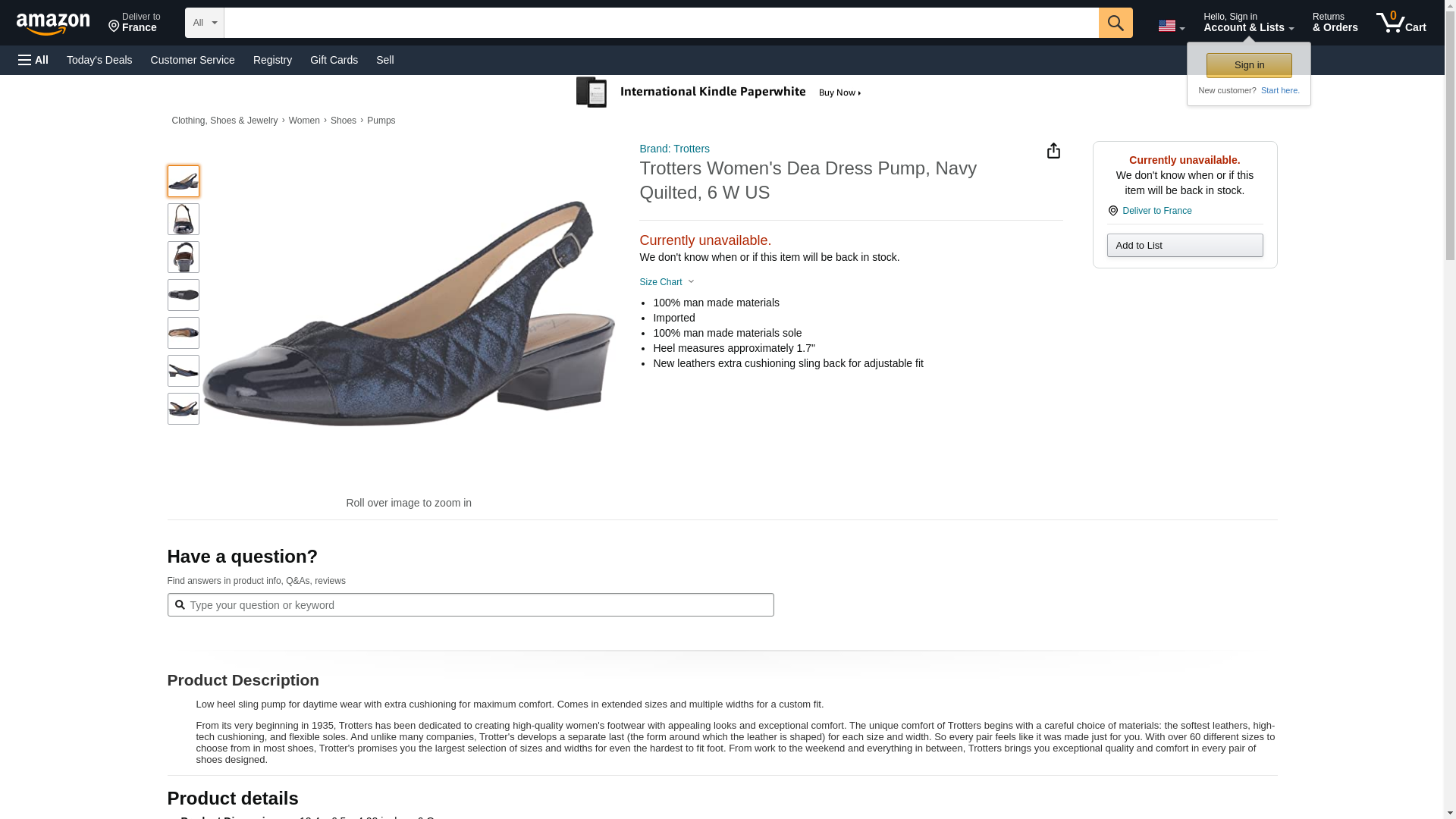
Task: Click the Amazon logo
Action: coord(53,24)
